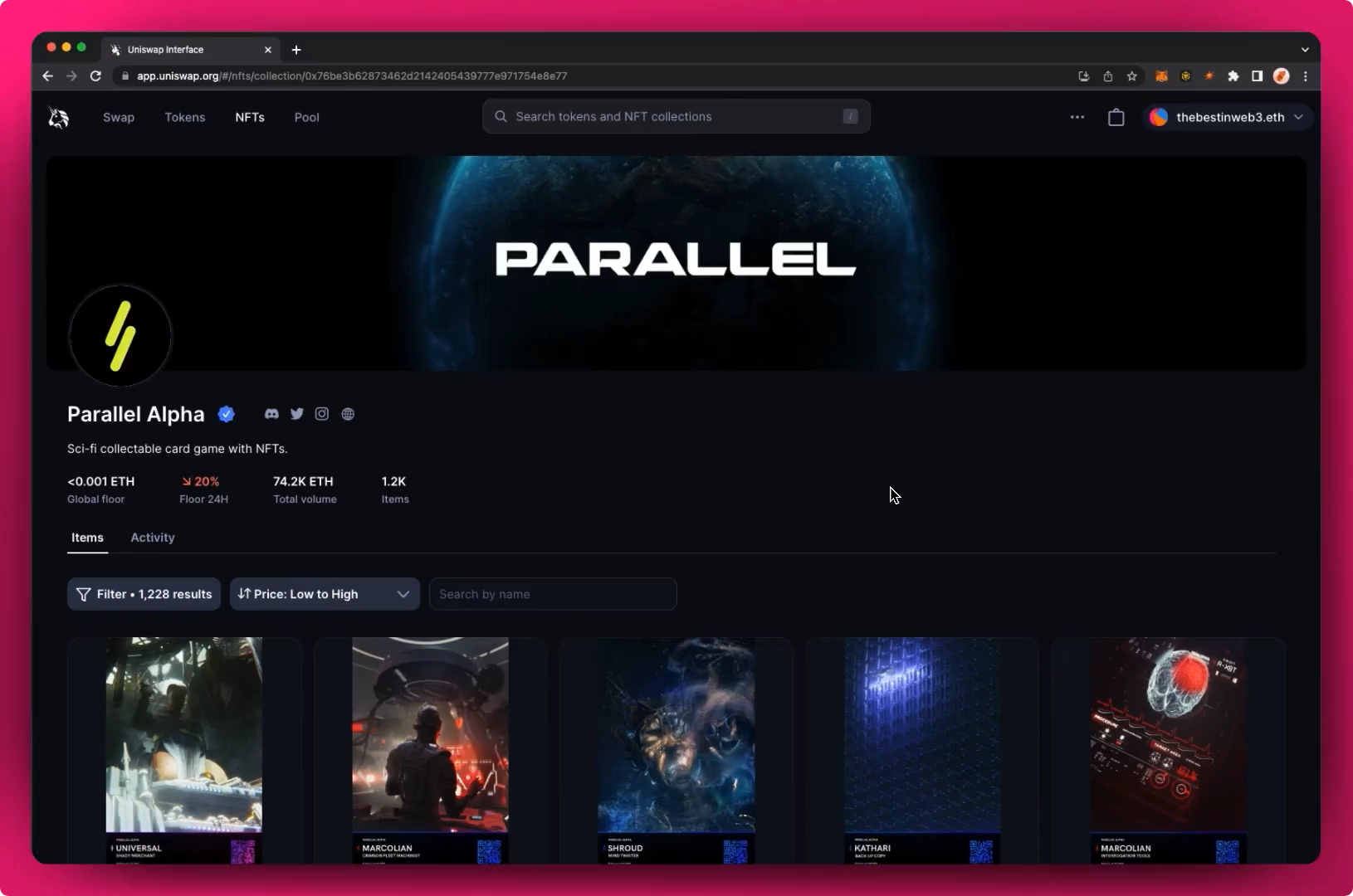
Task: Open the browser extensions puzzle icon
Action: pos(1233,76)
